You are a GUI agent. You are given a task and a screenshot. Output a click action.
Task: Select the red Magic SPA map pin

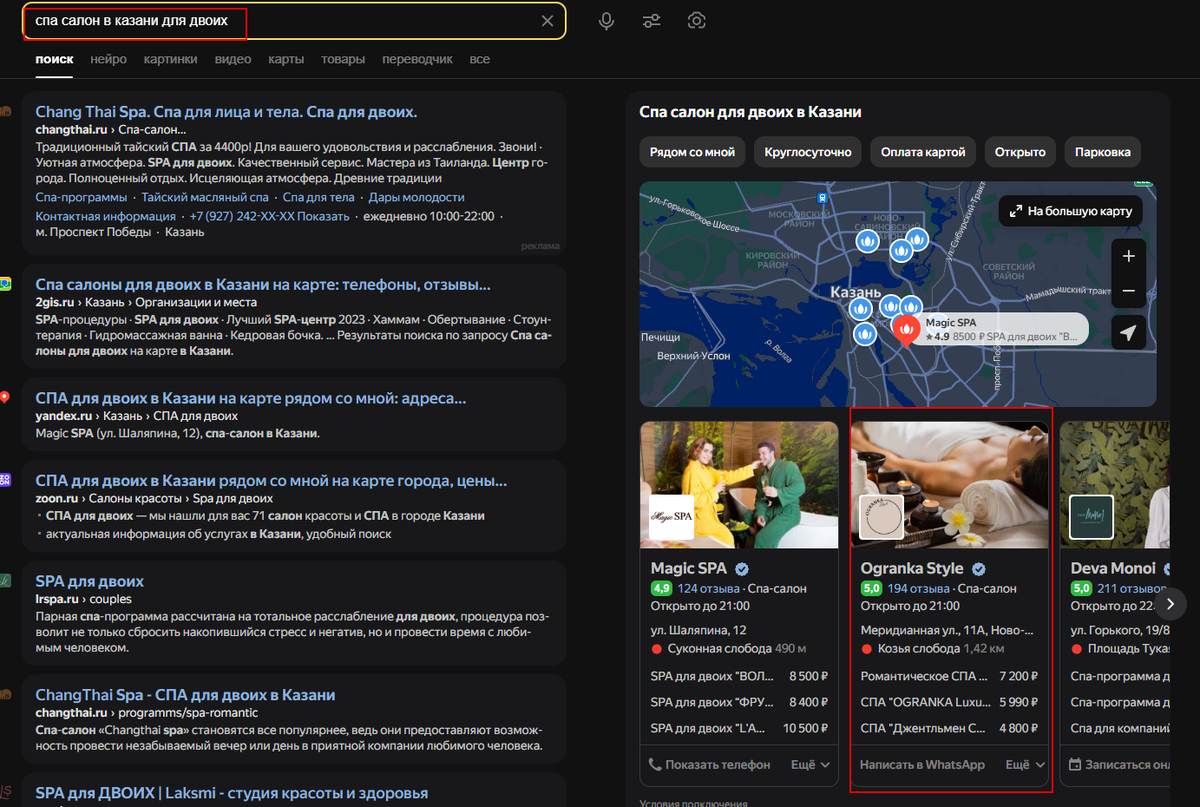[906, 330]
